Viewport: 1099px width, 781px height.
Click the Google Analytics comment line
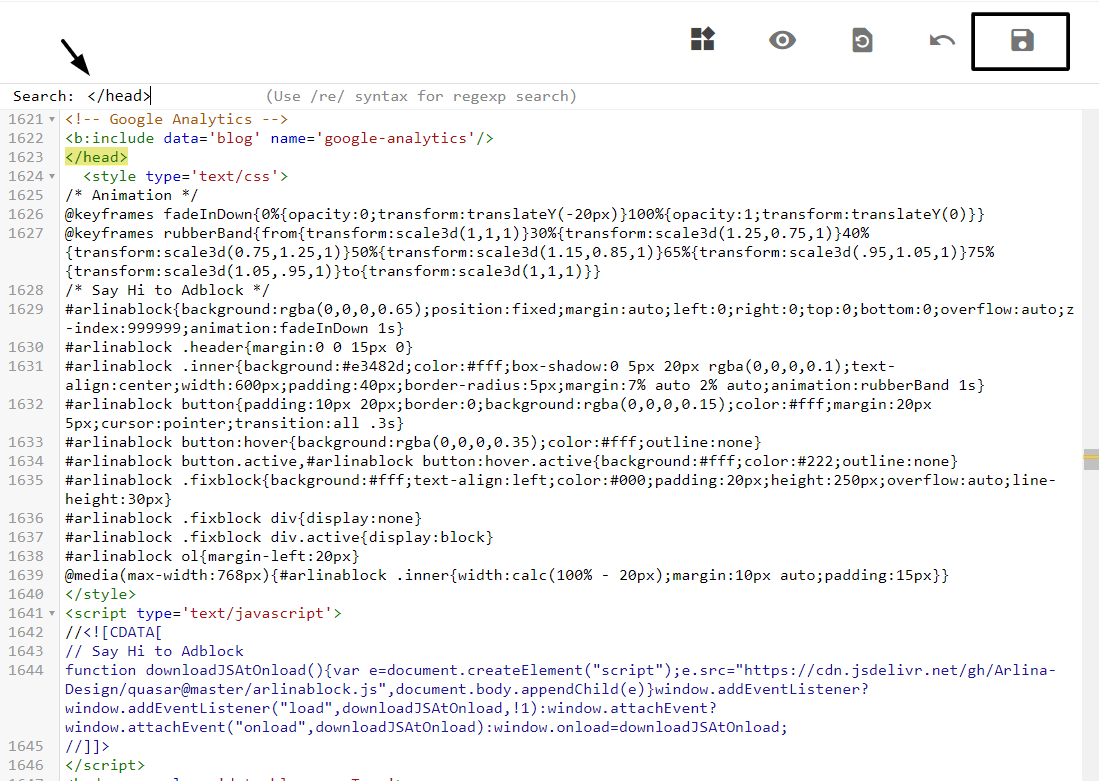coord(177,119)
